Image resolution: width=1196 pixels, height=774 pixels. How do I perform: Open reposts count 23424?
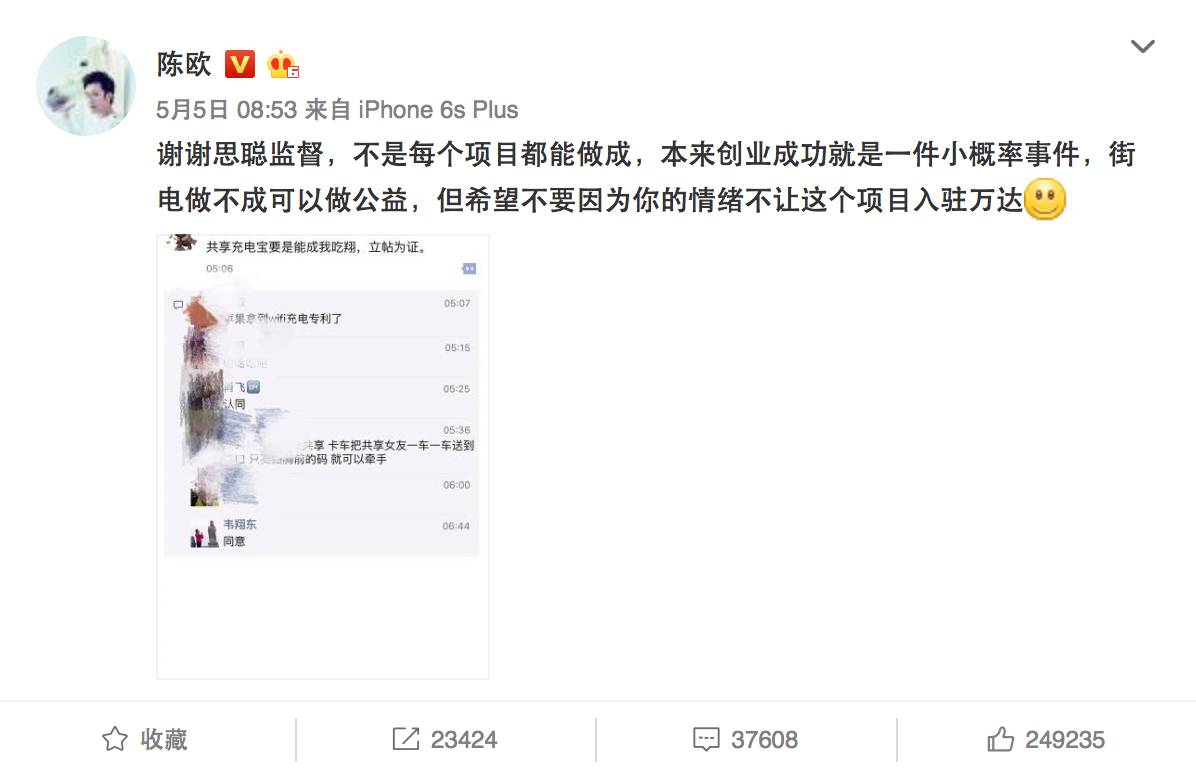point(464,740)
